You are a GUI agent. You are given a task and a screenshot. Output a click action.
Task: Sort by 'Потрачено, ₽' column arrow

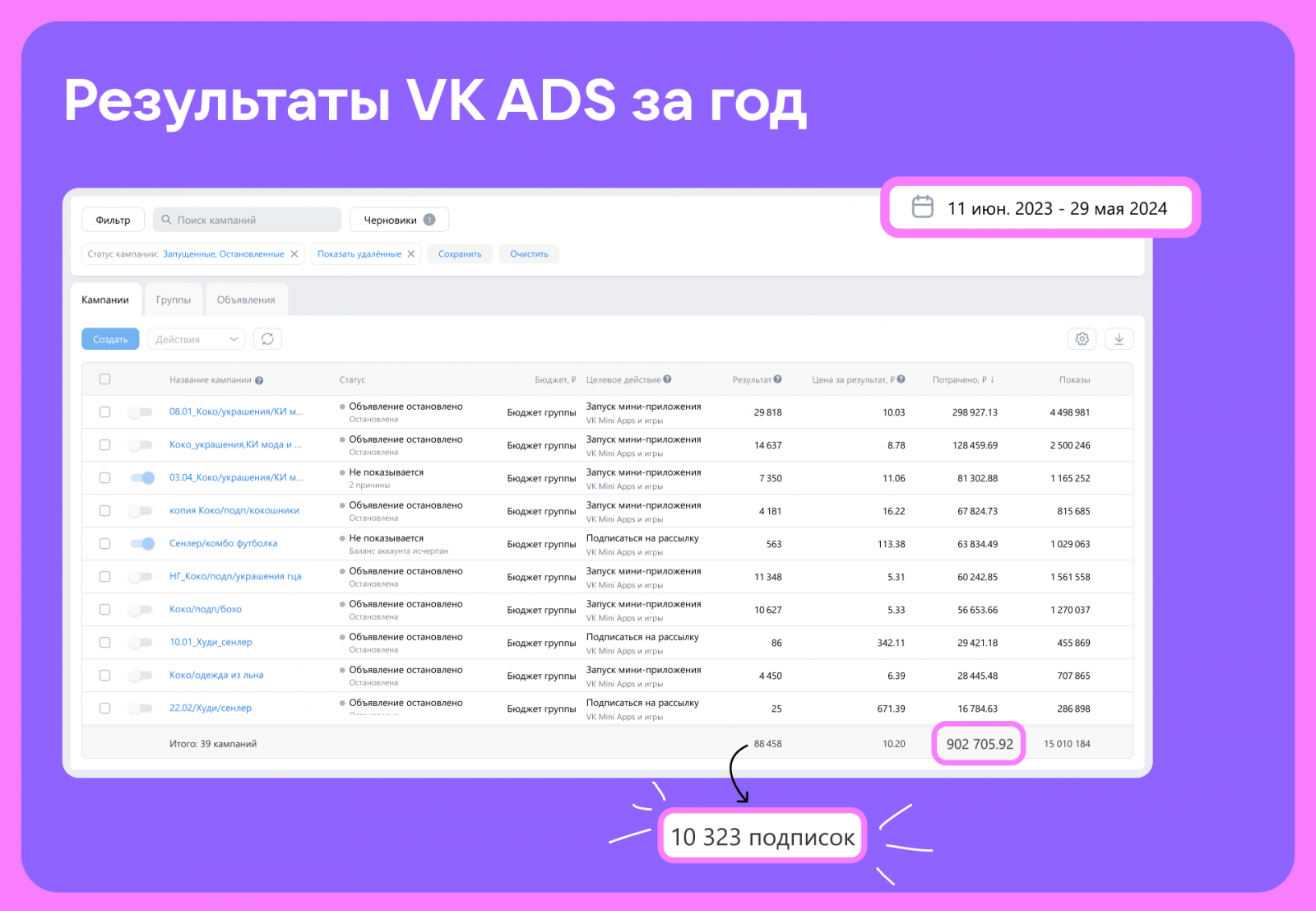point(992,380)
